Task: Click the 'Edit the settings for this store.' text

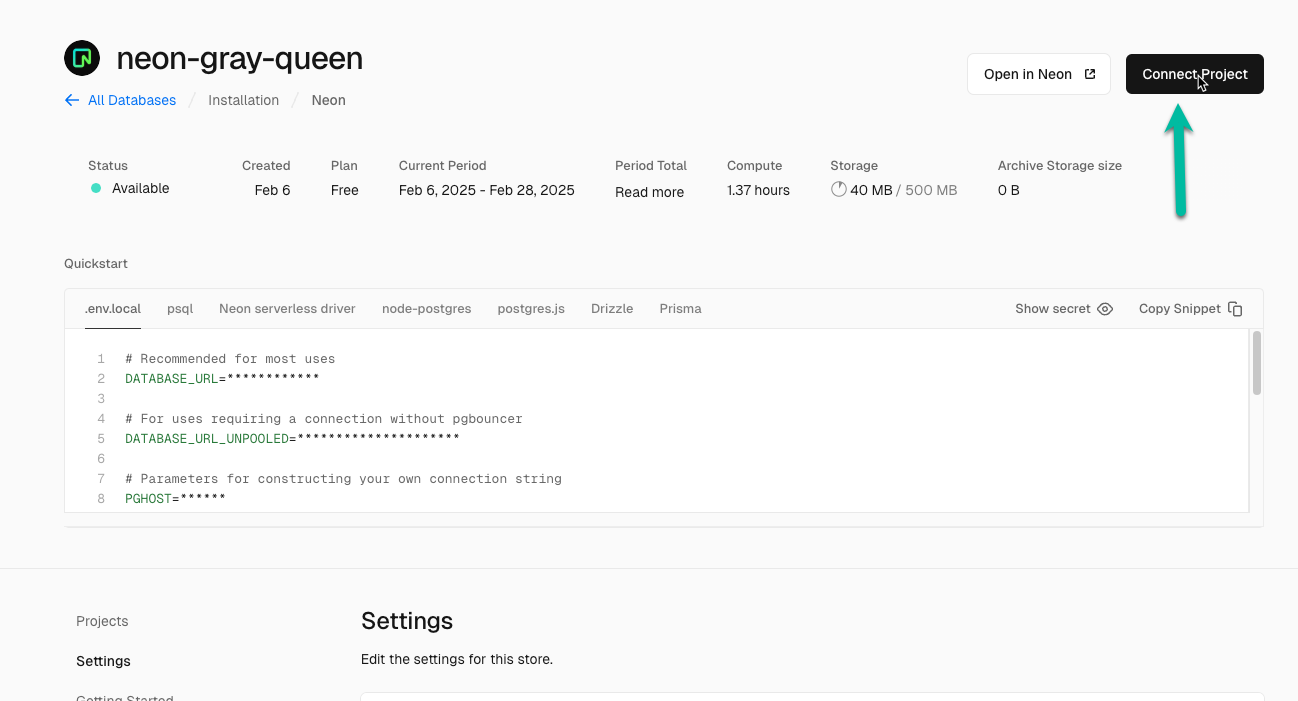Action: [x=457, y=660]
